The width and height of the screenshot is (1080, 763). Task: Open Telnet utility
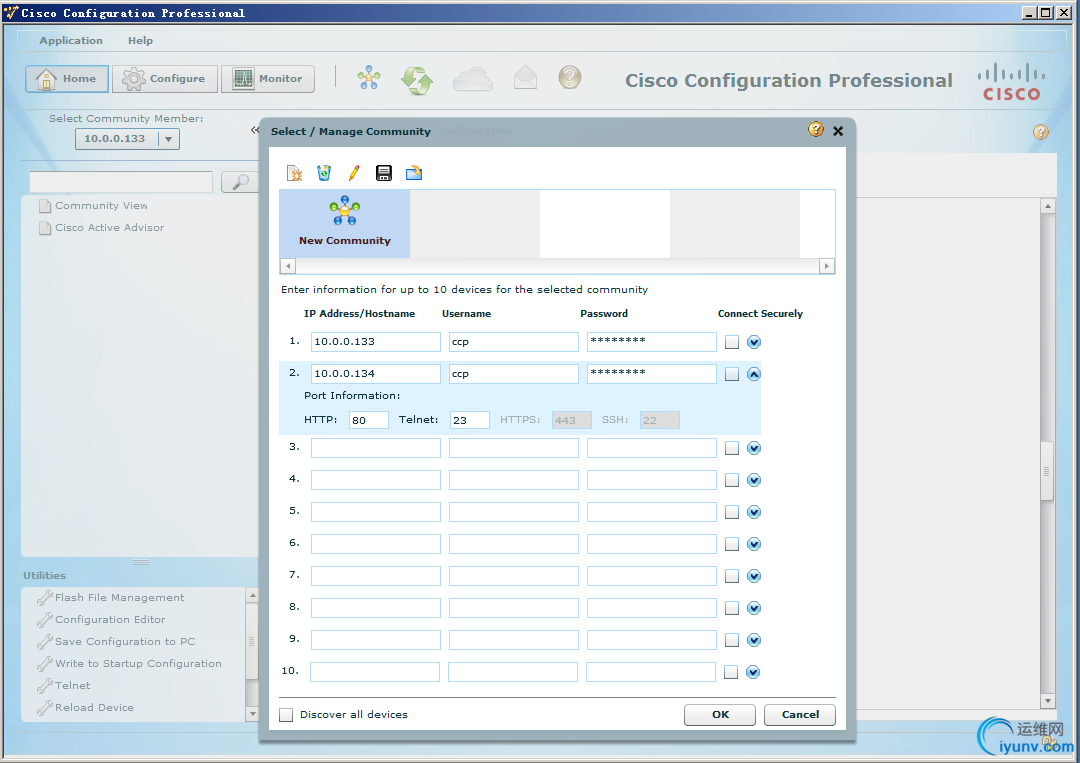coord(64,686)
